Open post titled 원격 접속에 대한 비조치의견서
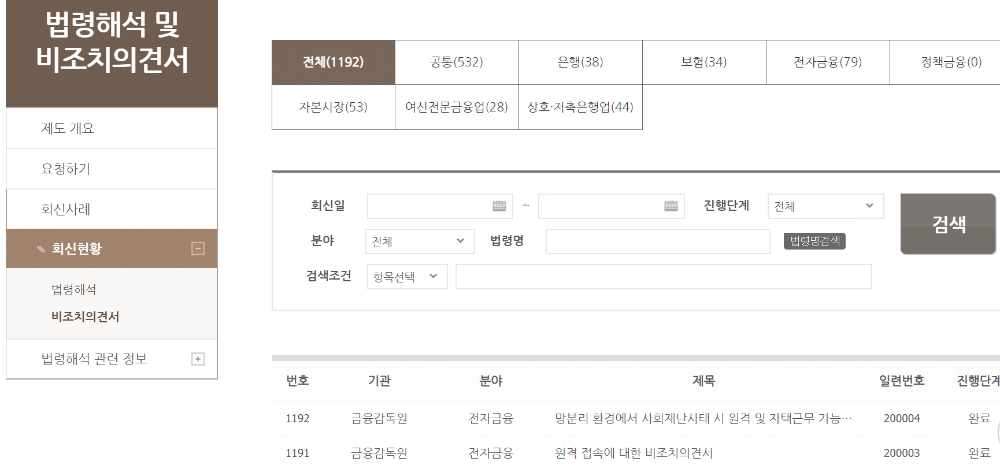This screenshot has height=465, width=1000. (x=634, y=454)
